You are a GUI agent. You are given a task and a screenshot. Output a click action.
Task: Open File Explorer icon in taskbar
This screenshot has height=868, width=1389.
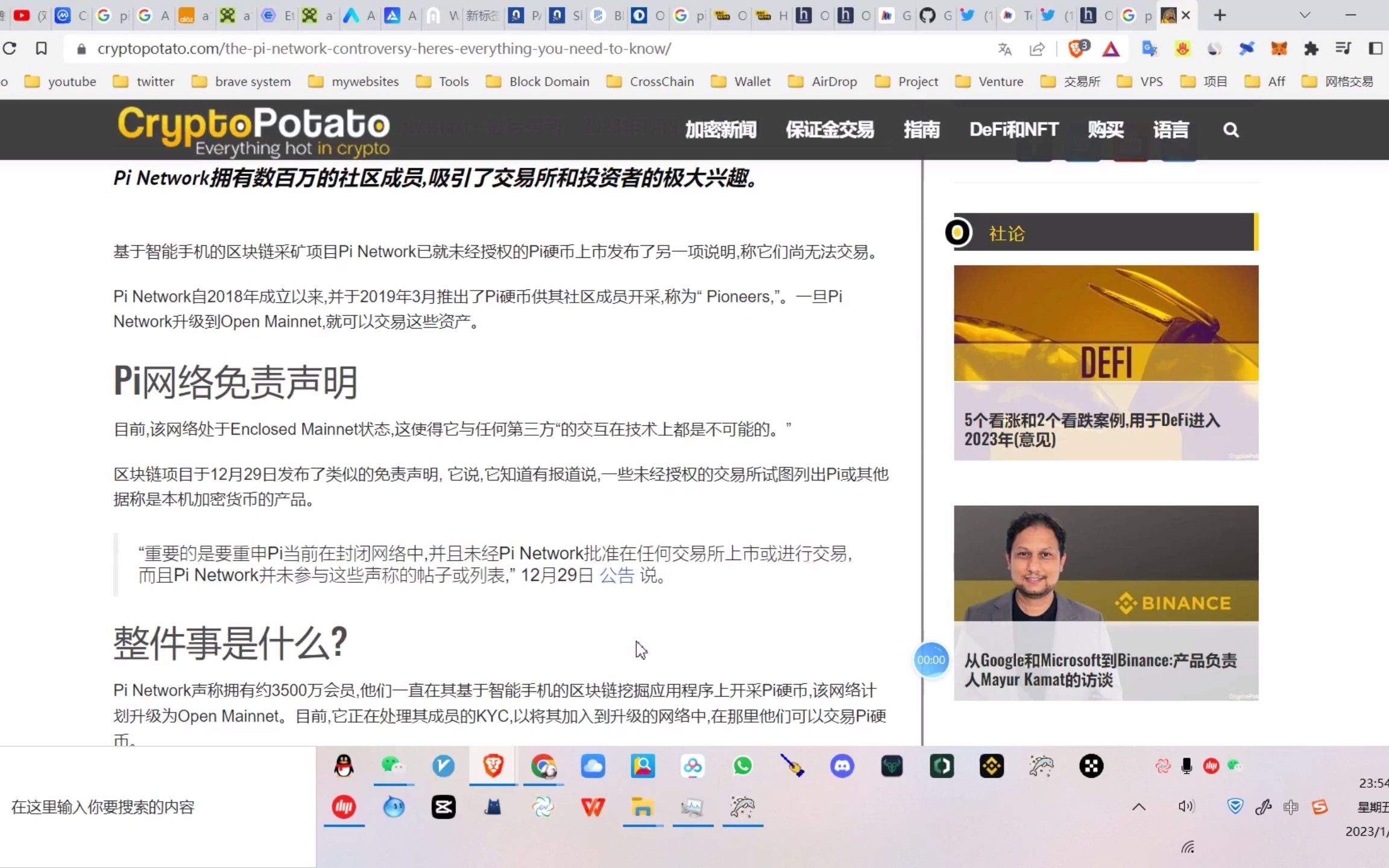coord(643,807)
